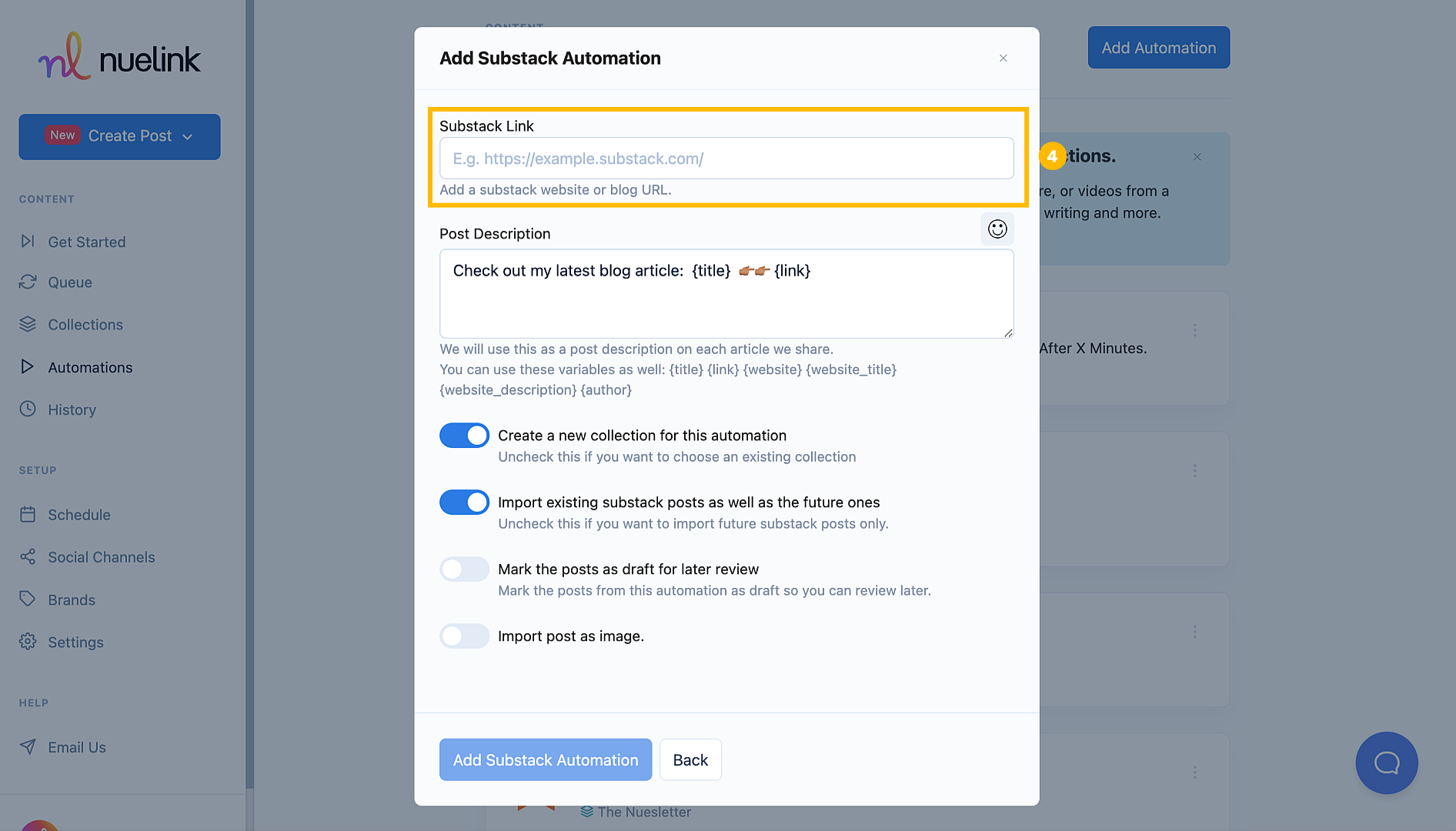Click the Brands tag icon
Image resolution: width=1456 pixels, height=831 pixels.
pyautogui.click(x=28, y=599)
